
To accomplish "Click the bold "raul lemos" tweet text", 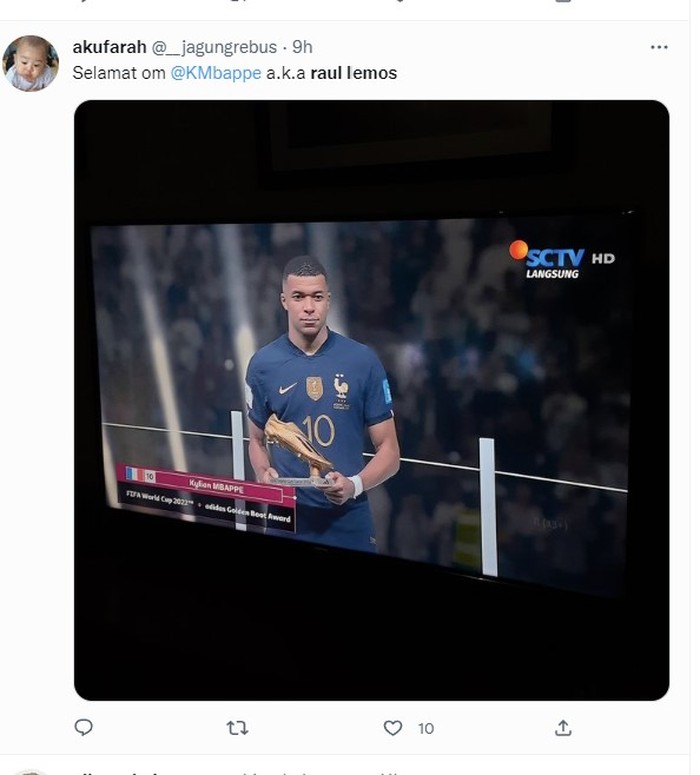I will pyautogui.click(x=353, y=73).
